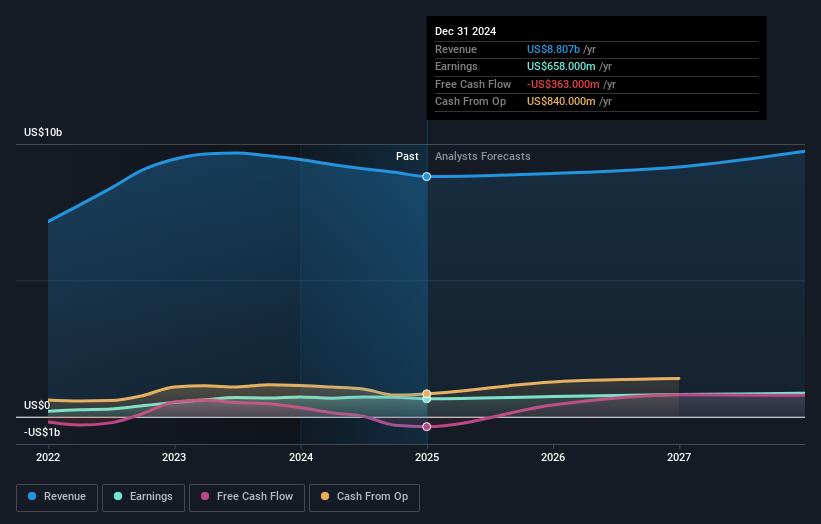Image resolution: width=821 pixels, height=524 pixels.
Task: Click the US$0 y-axis label
Action: [37, 405]
